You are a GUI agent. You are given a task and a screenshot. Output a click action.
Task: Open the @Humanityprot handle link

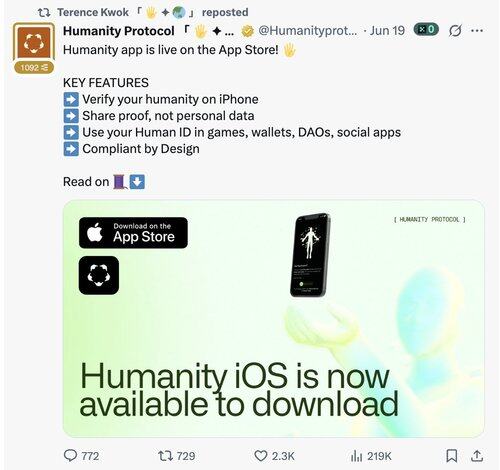tap(307, 31)
